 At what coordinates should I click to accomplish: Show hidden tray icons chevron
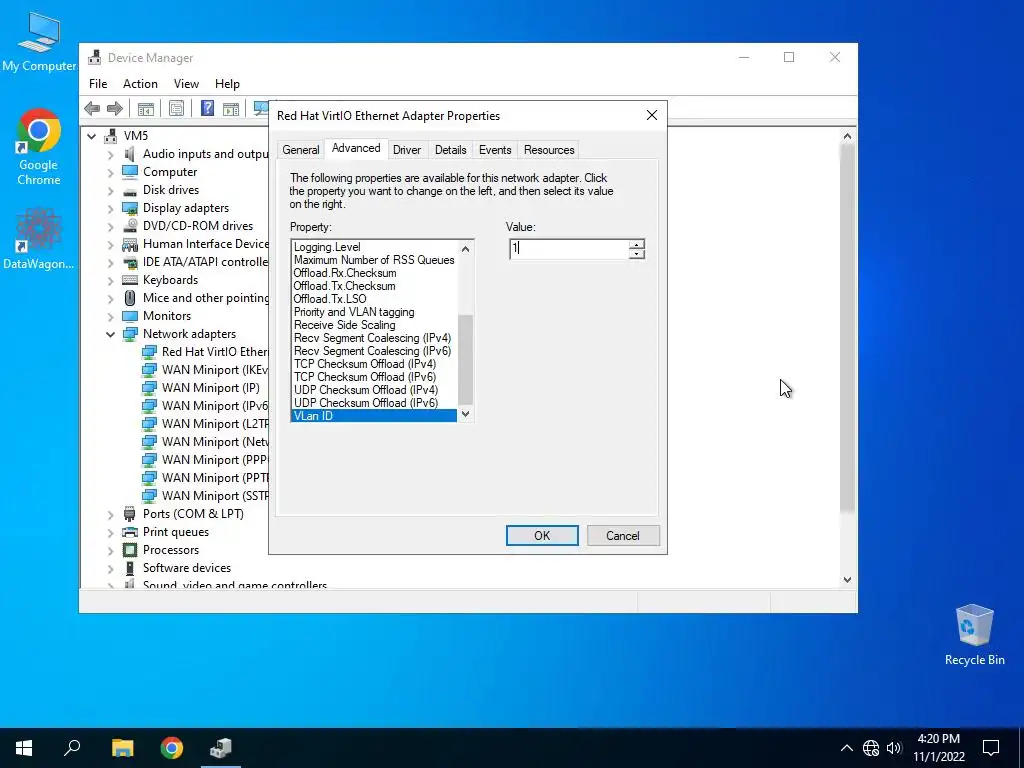click(x=846, y=748)
